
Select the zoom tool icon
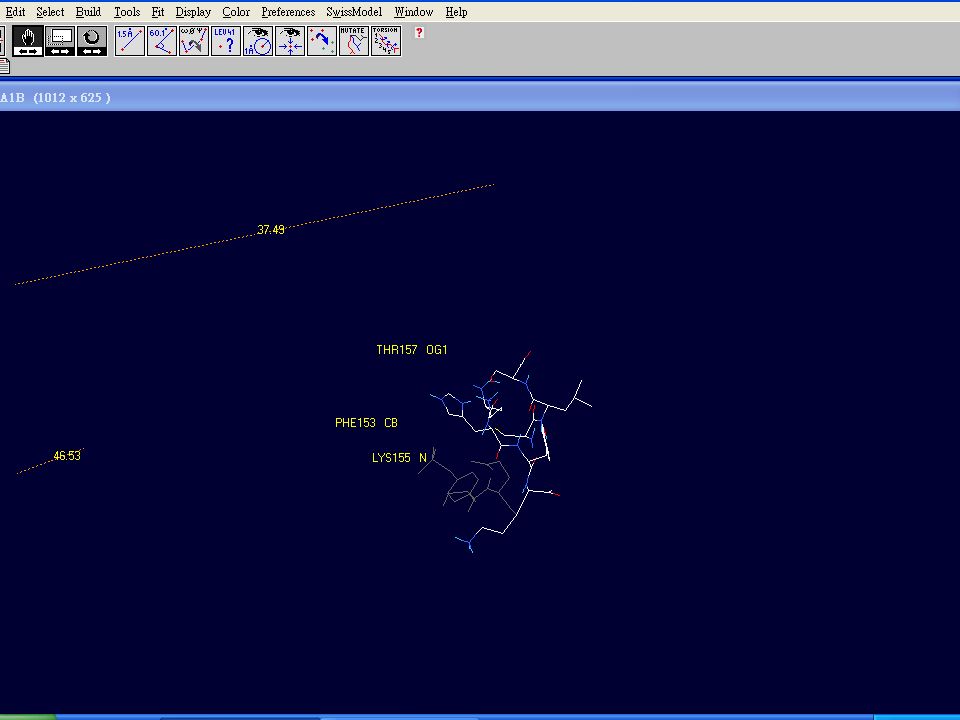point(60,41)
